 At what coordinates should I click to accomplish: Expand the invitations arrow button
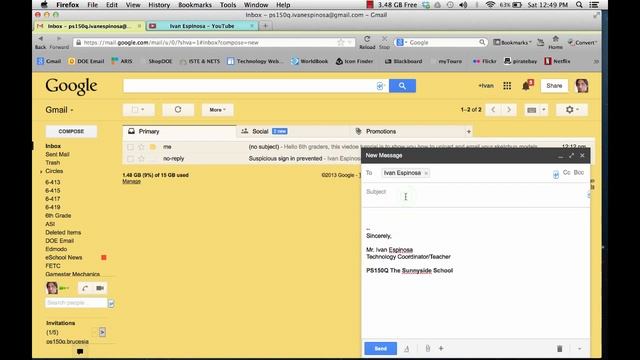pos(102,332)
